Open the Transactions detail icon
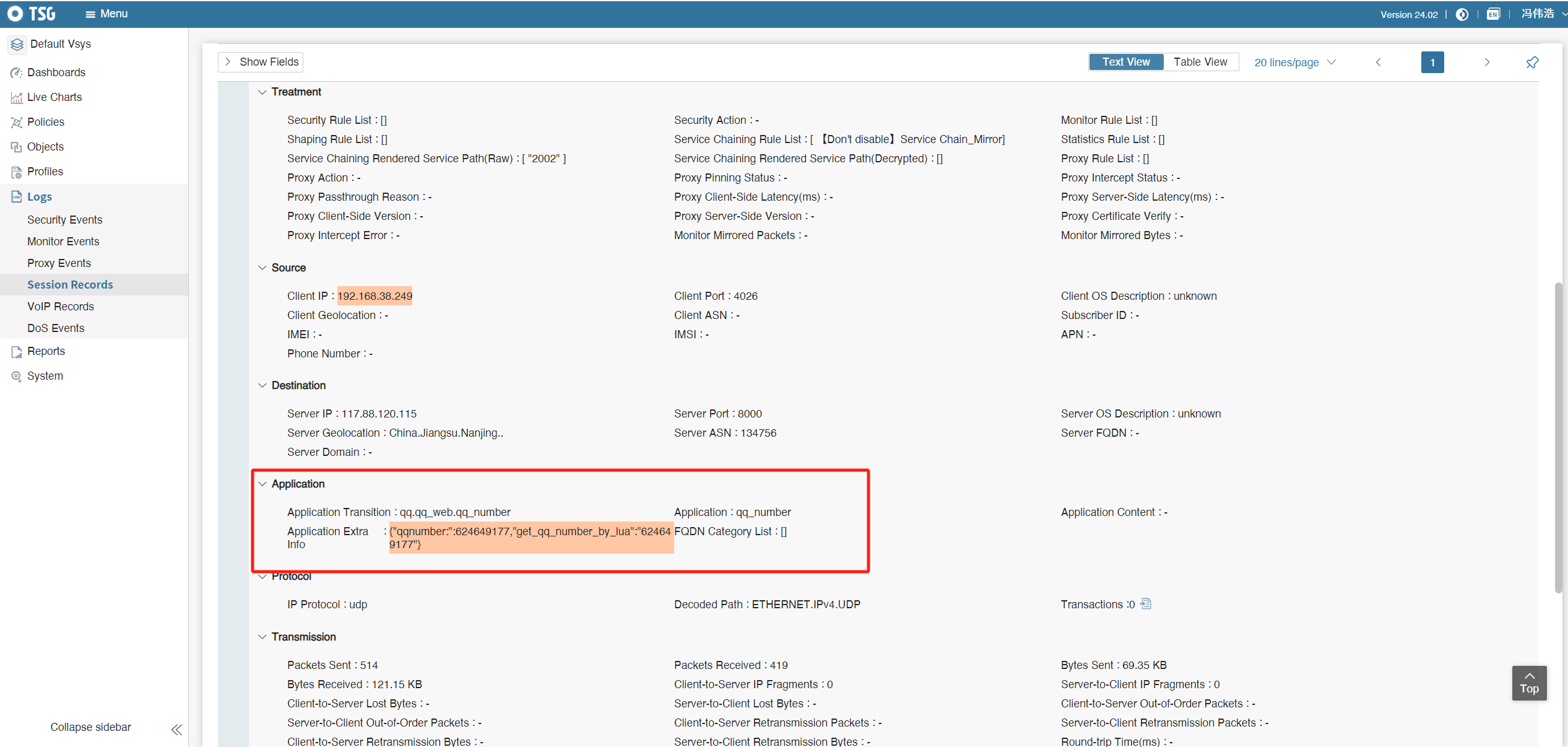Image resolution: width=1568 pixels, height=747 pixels. 1146,604
